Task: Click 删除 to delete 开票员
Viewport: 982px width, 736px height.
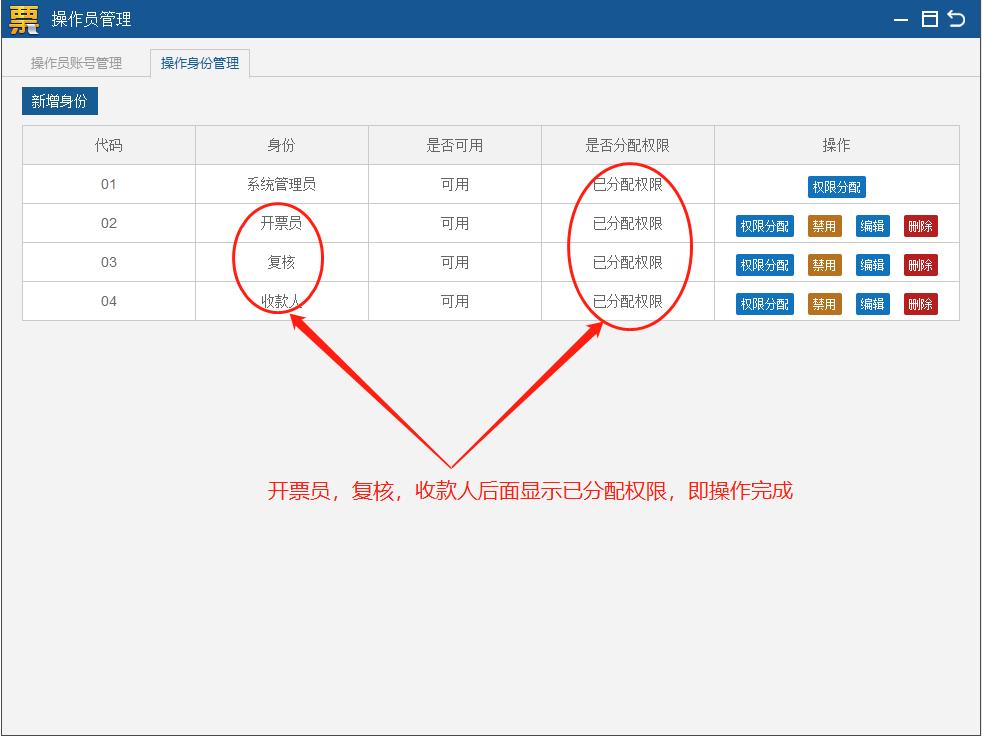Action: point(919,225)
